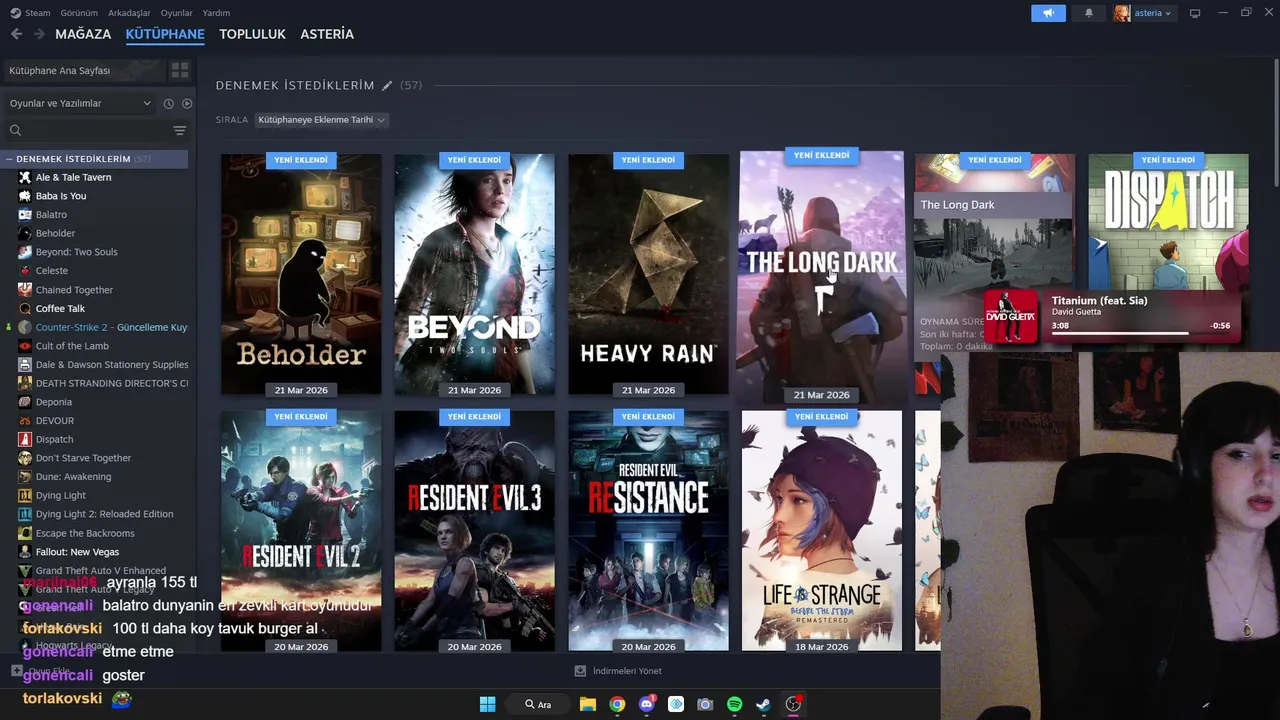This screenshot has height=720, width=1280.
Task: Open Beyond Two Souls game cover
Action: click(474, 274)
